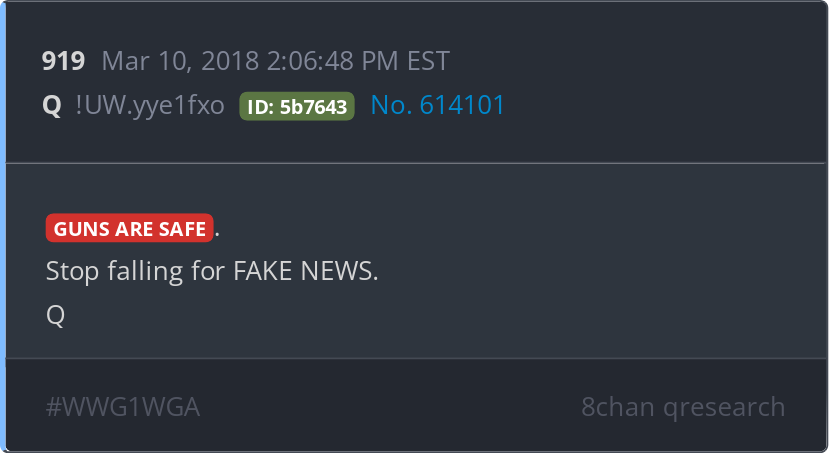This screenshot has height=454, width=830.
Task: Click the blue accent bar on left edge
Action: (3, 227)
